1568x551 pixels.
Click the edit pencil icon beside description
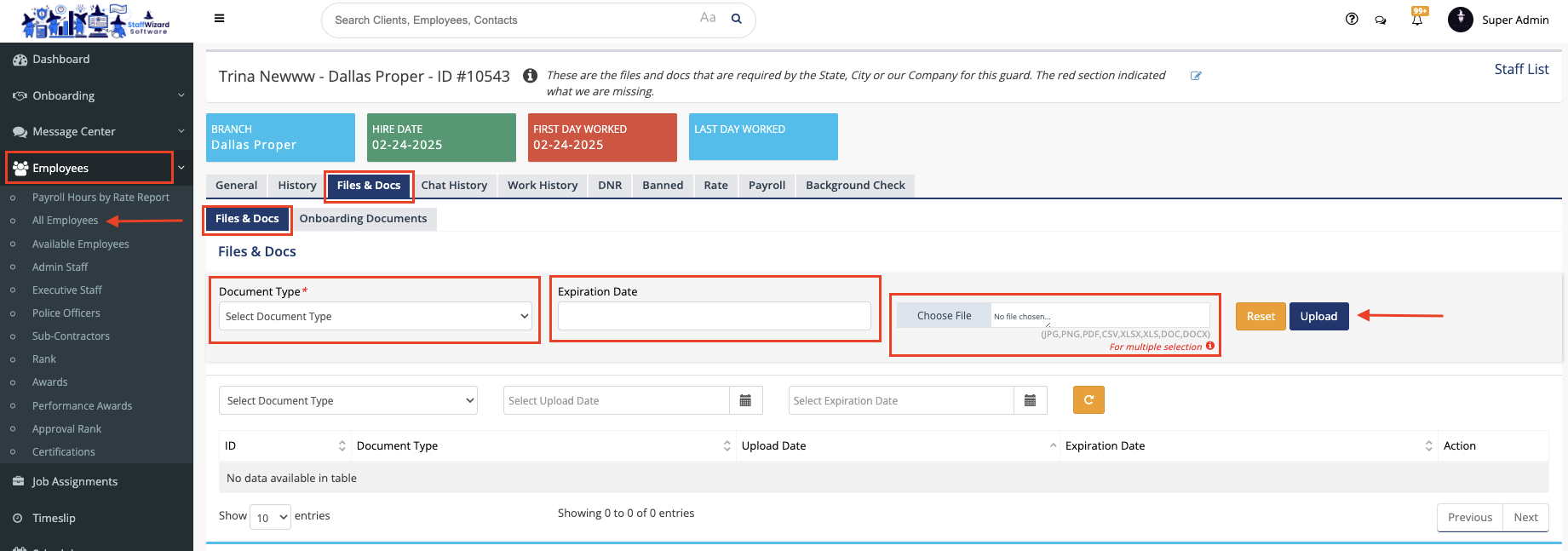tap(1196, 76)
